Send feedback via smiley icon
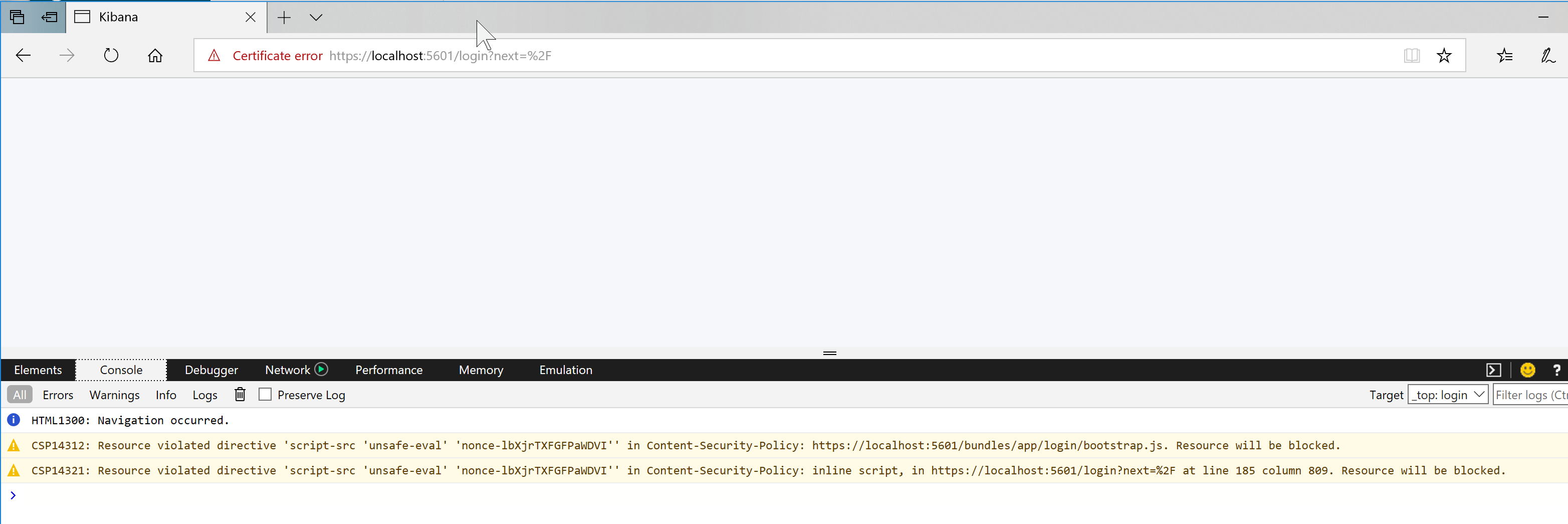Viewport: 1568px width, 524px height. (1528, 370)
